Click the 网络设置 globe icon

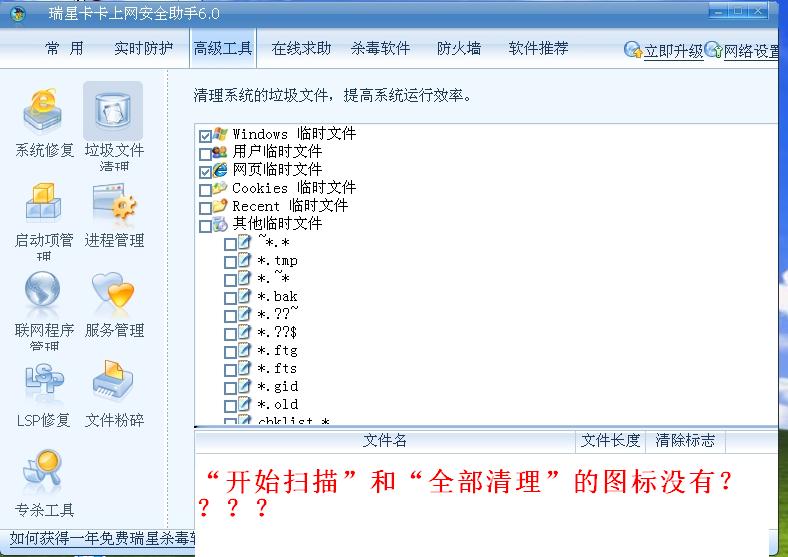[714, 50]
